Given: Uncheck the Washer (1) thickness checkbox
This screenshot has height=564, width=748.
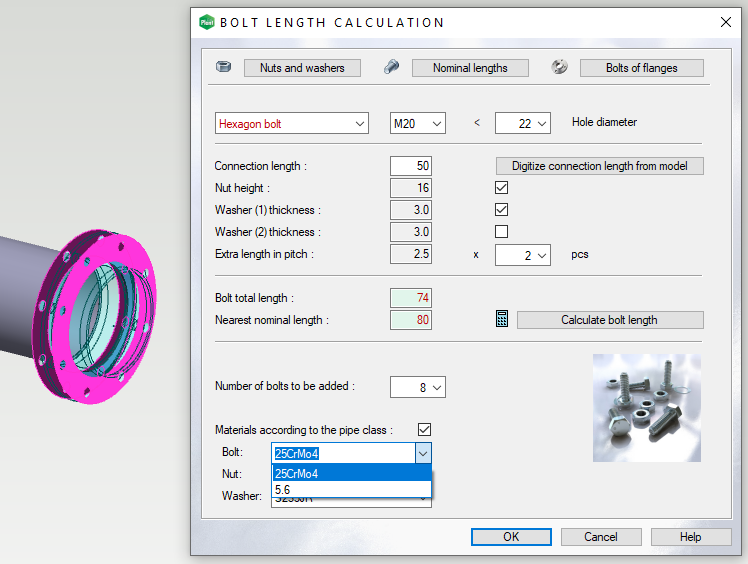Looking at the screenshot, I should [x=502, y=210].
